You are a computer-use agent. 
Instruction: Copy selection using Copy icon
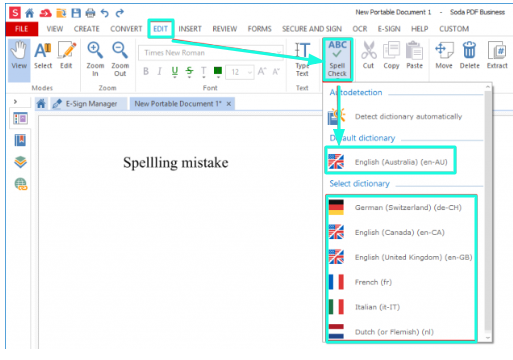click(391, 55)
